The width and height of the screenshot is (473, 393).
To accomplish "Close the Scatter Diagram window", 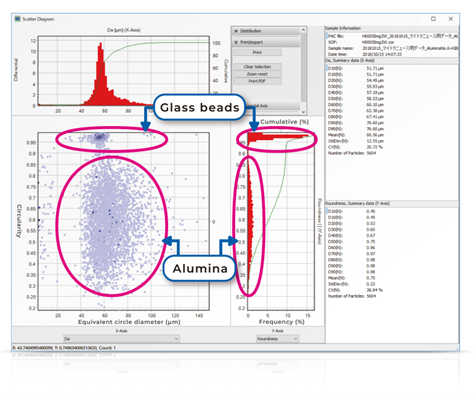I will [451, 19].
